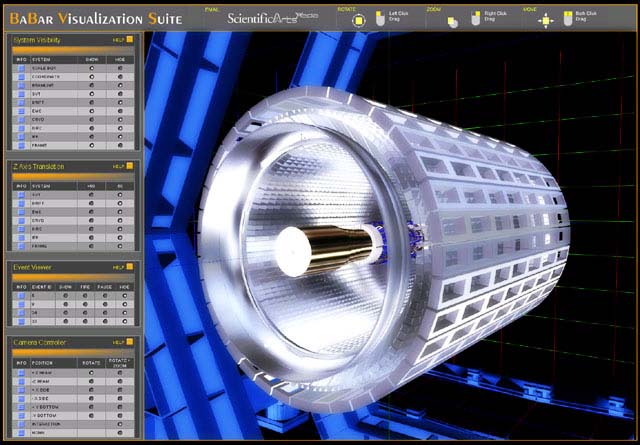Click the Rotate mode icon in top bar
640x445 pixels.
click(x=359, y=20)
